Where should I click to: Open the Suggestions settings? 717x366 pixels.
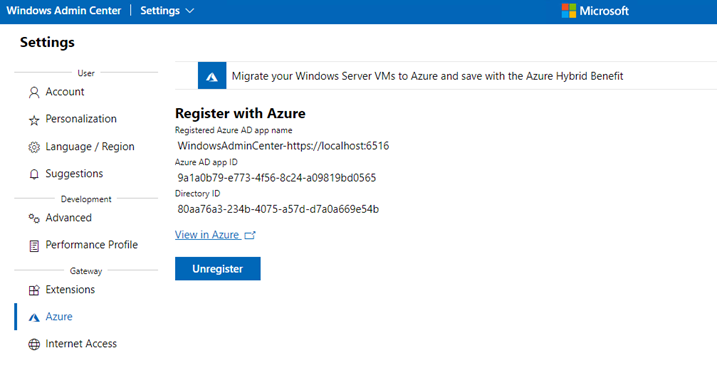[74, 174]
